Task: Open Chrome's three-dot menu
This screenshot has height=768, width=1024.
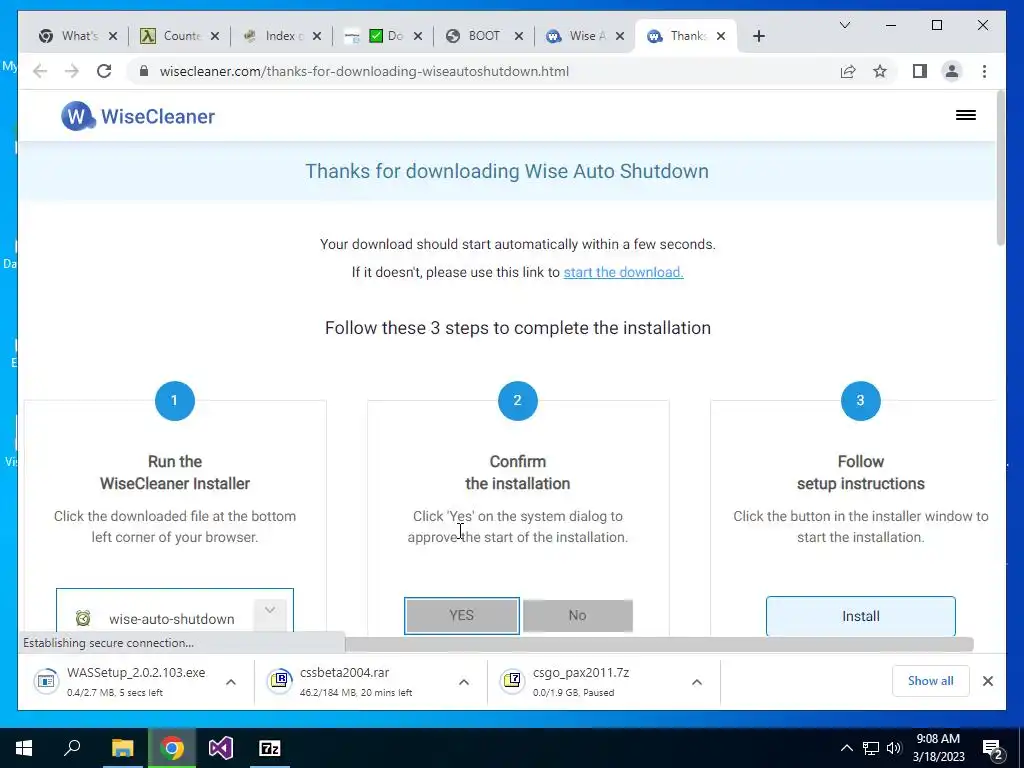Action: pos(984,71)
